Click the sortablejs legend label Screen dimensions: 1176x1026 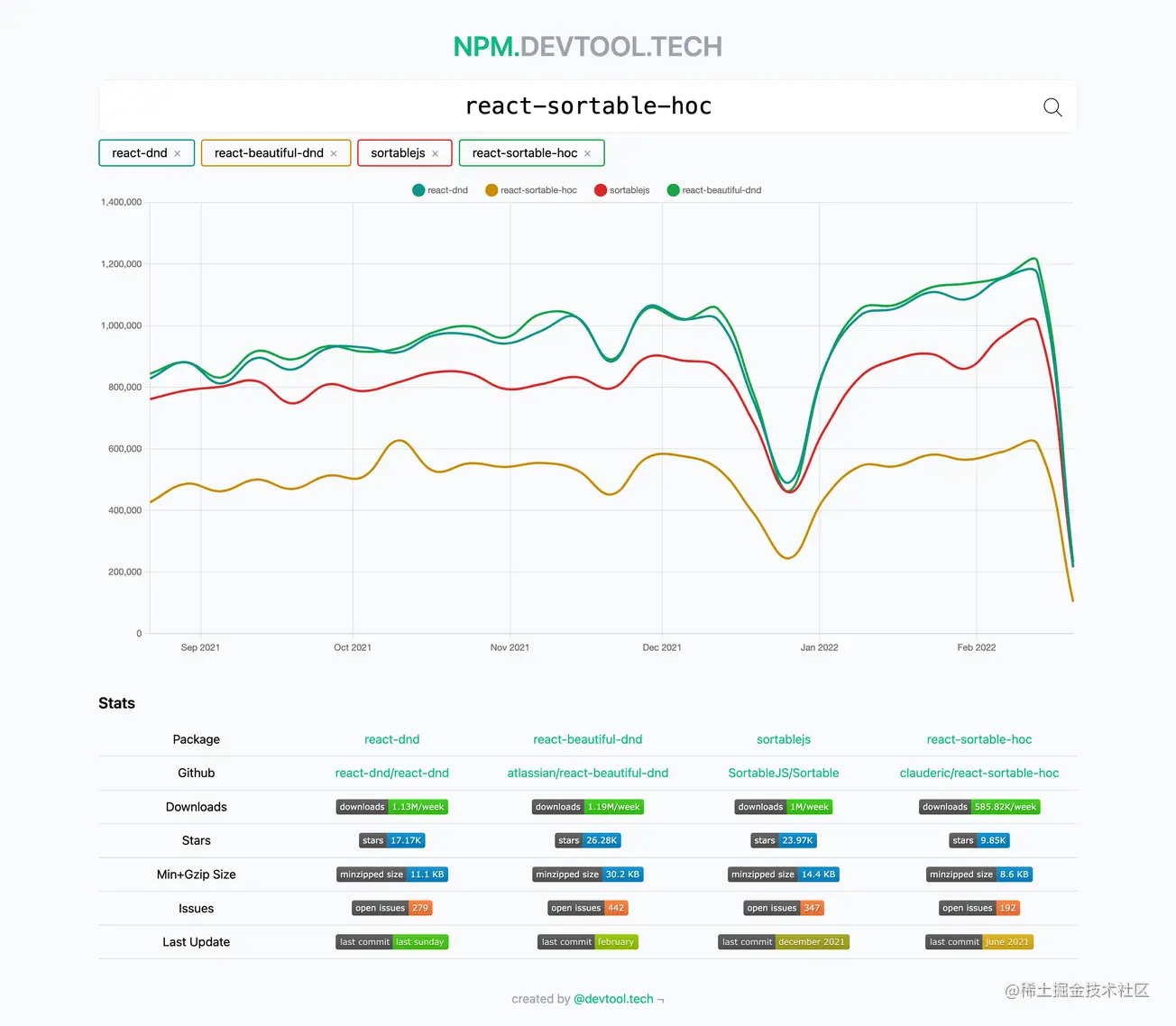(629, 190)
